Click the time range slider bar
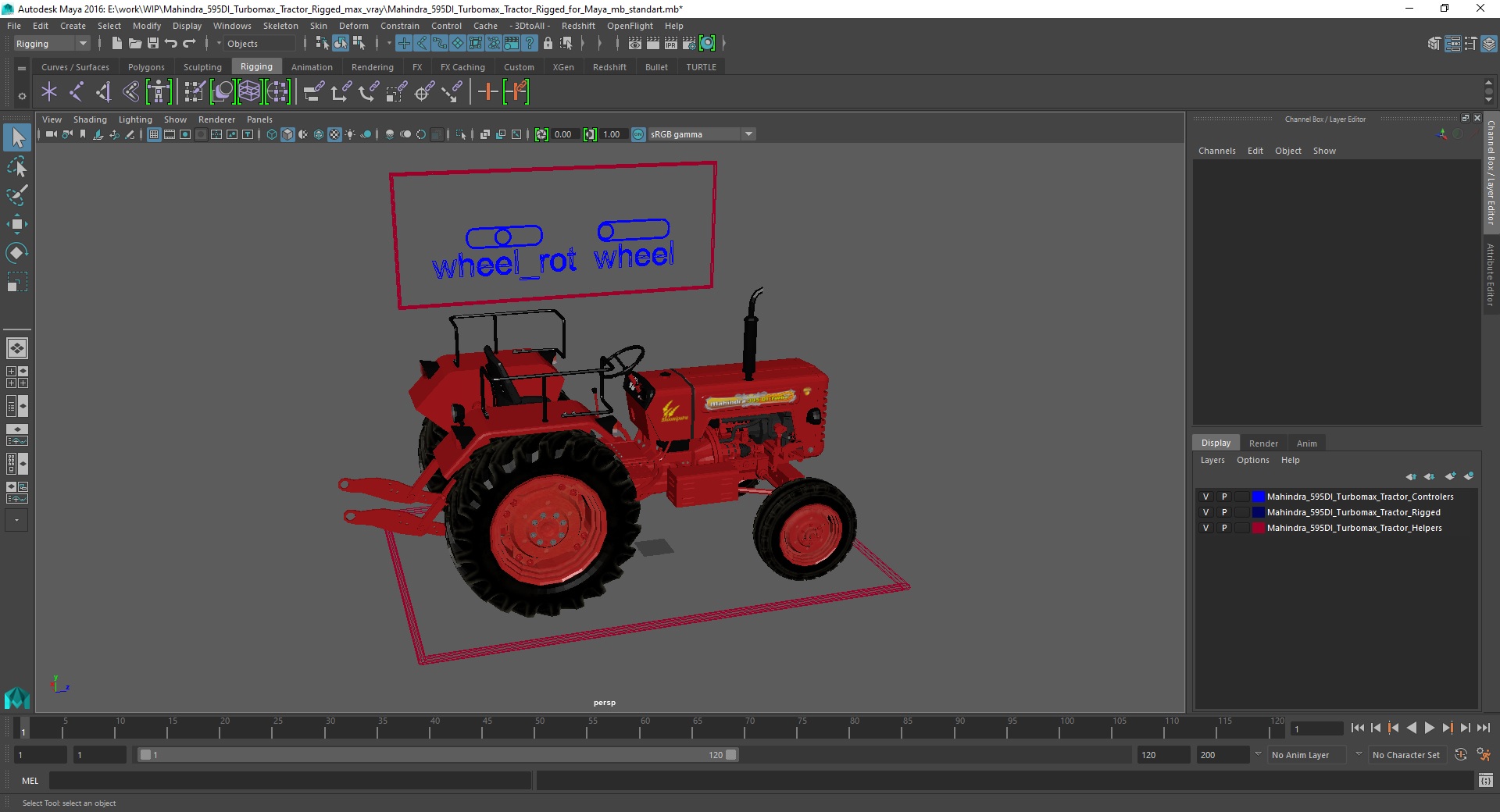This screenshot has width=1500, height=812. pos(437,755)
